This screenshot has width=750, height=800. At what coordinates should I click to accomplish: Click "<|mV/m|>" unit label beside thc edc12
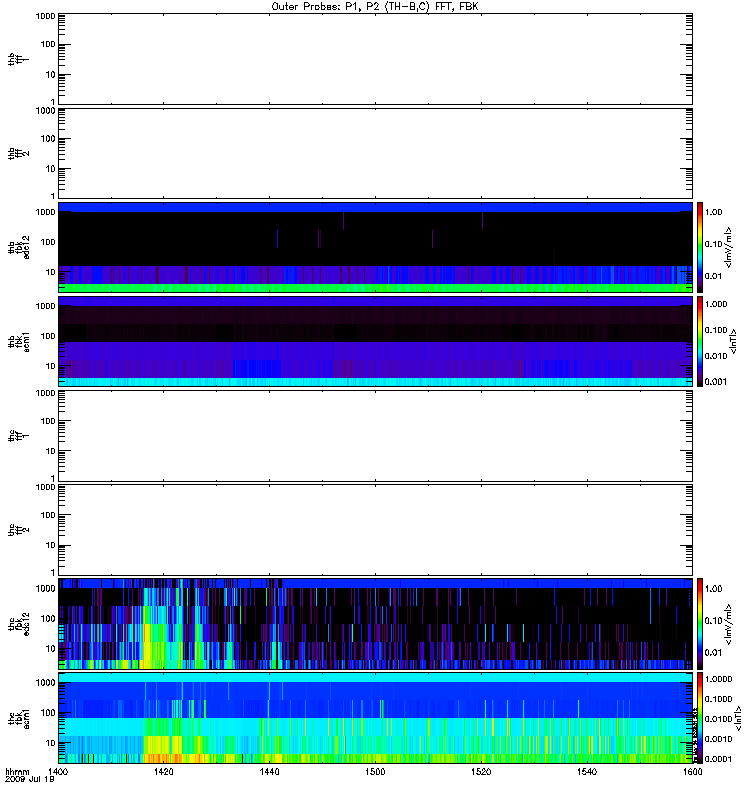pos(729,624)
